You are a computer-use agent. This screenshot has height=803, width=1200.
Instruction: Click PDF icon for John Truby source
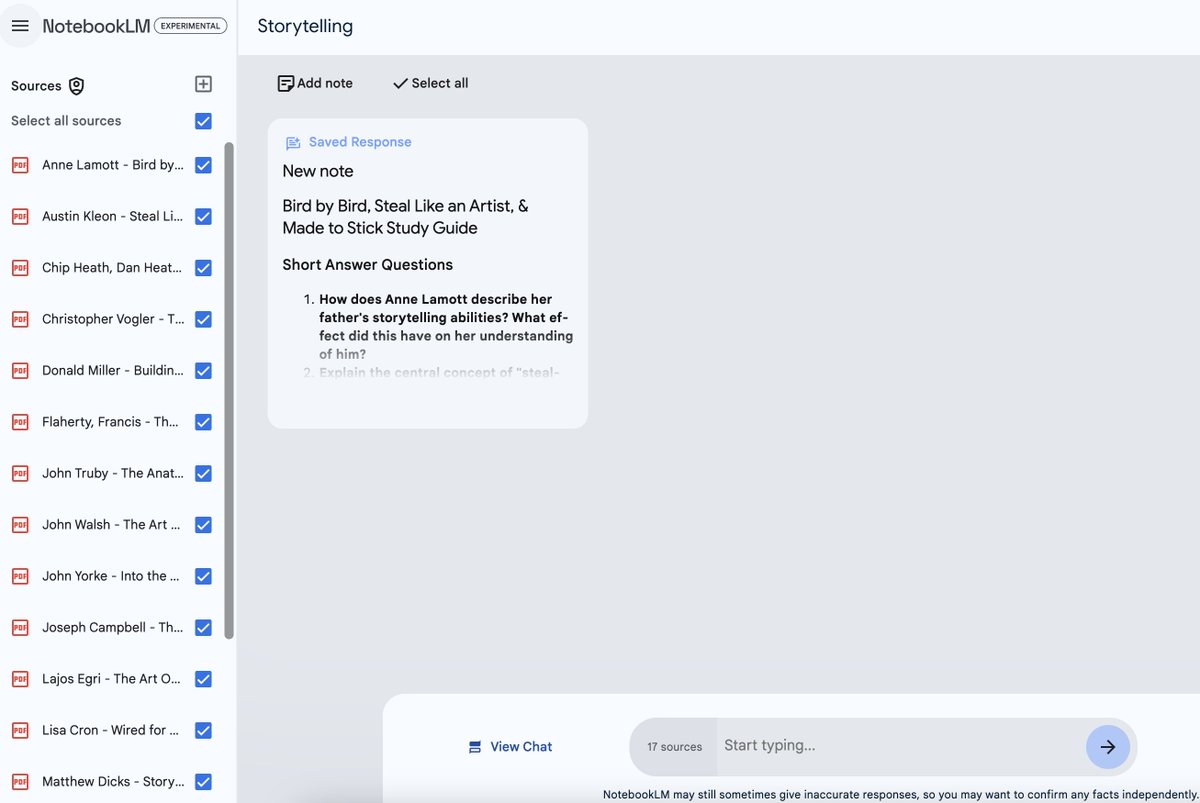(20, 473)
